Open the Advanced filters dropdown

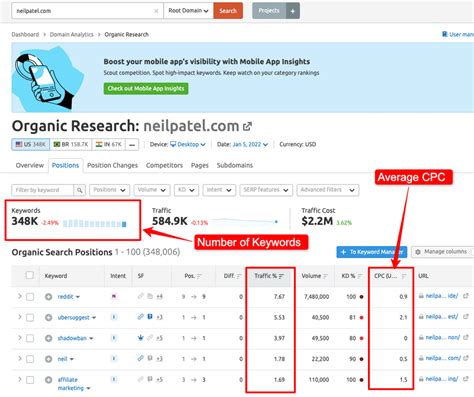328,190
